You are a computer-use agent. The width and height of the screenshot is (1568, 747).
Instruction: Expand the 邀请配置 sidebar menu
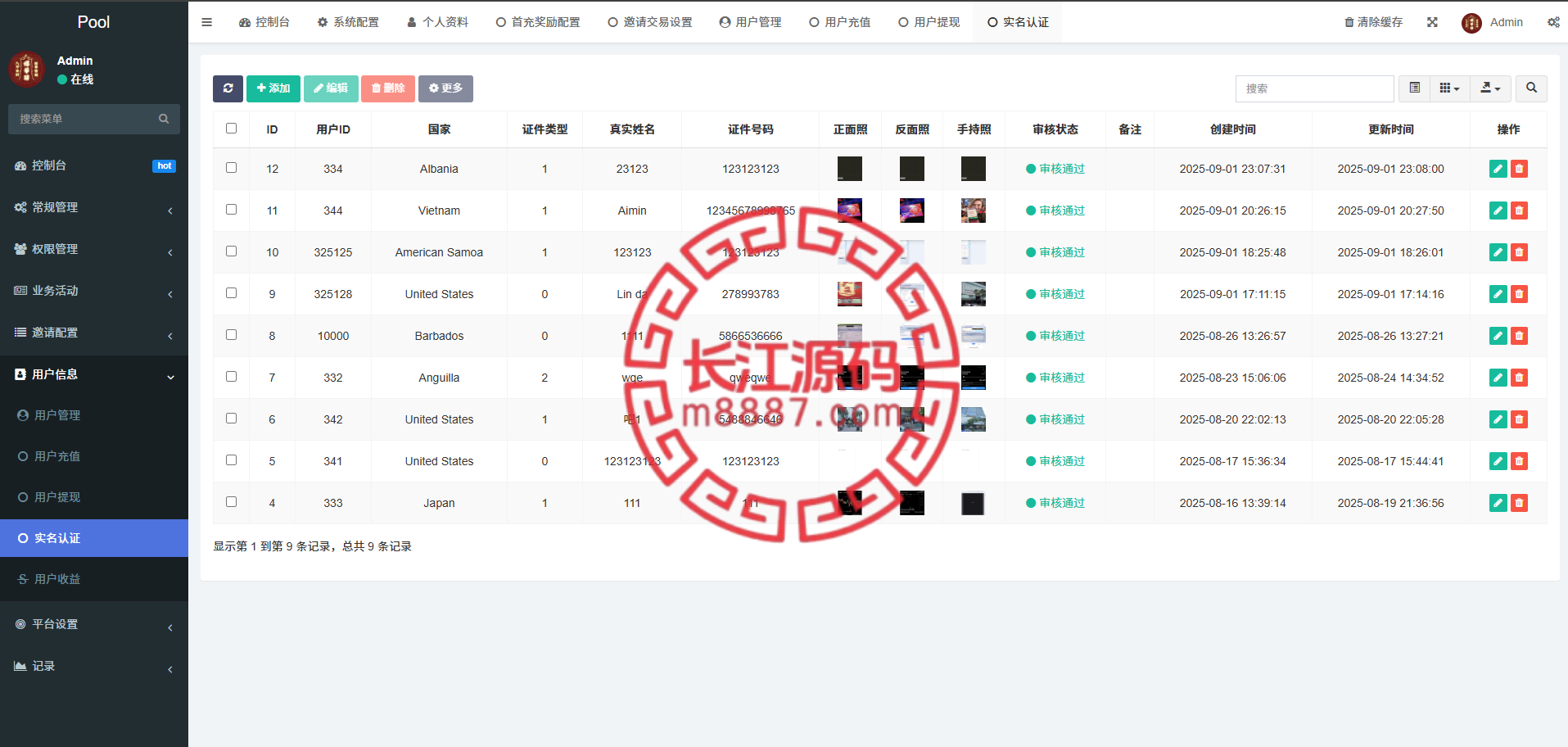pyautogui.click(x=94, y=333)
